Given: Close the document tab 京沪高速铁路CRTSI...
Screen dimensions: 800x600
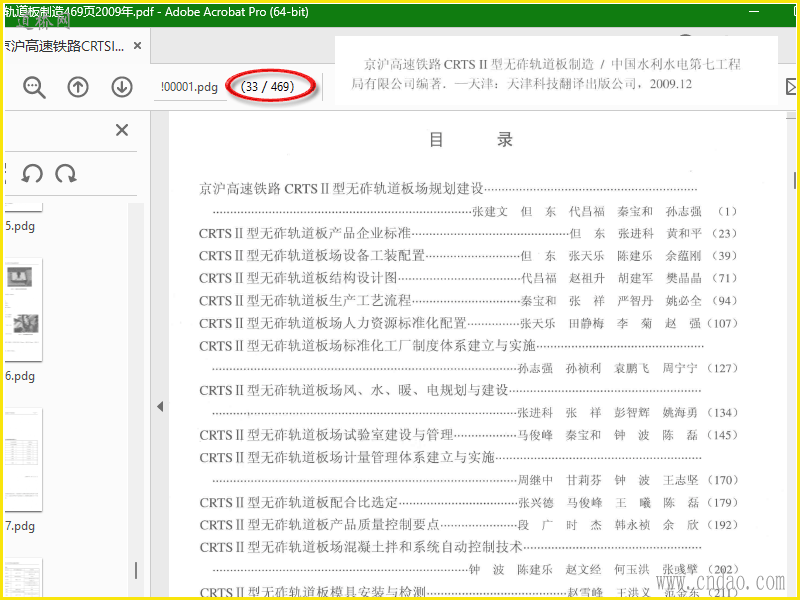Looking at the screenshot, I should tap(137, 46).
